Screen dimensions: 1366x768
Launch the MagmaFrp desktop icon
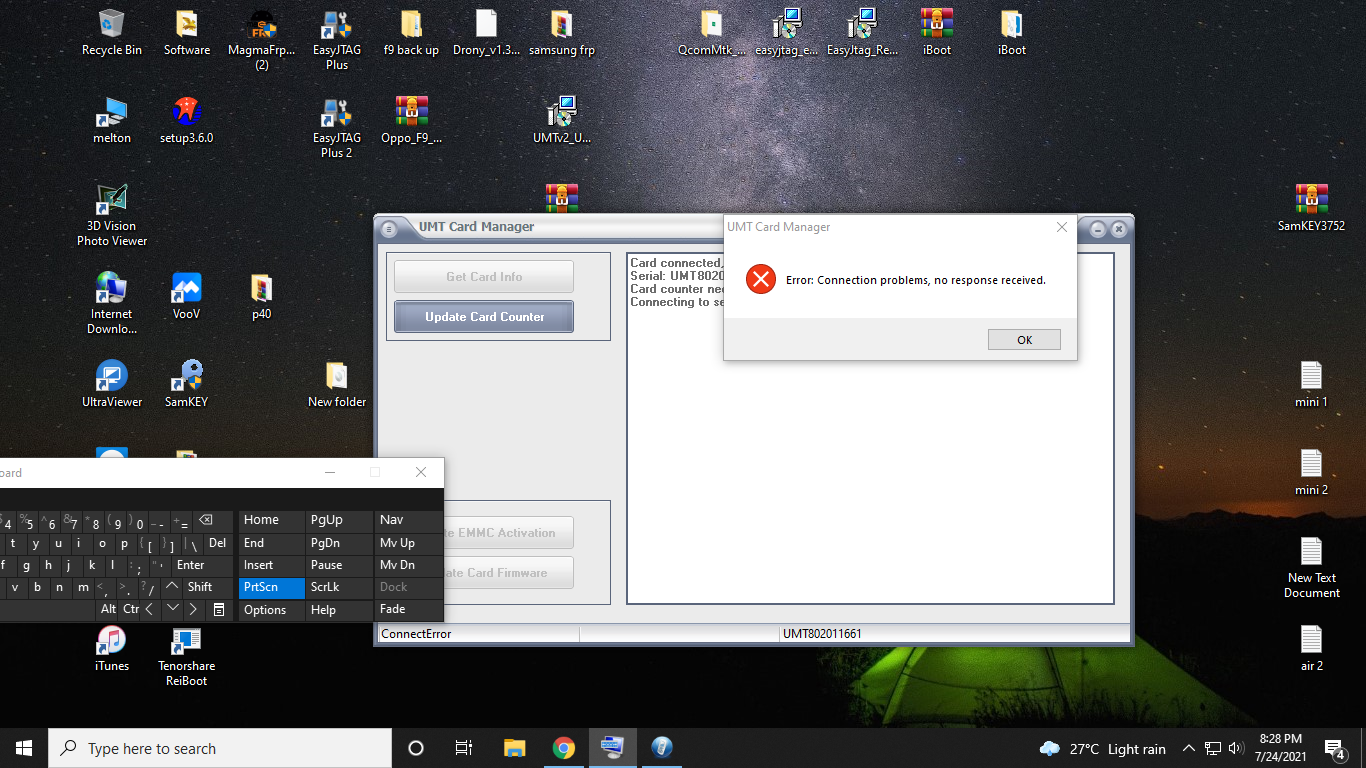262,40
